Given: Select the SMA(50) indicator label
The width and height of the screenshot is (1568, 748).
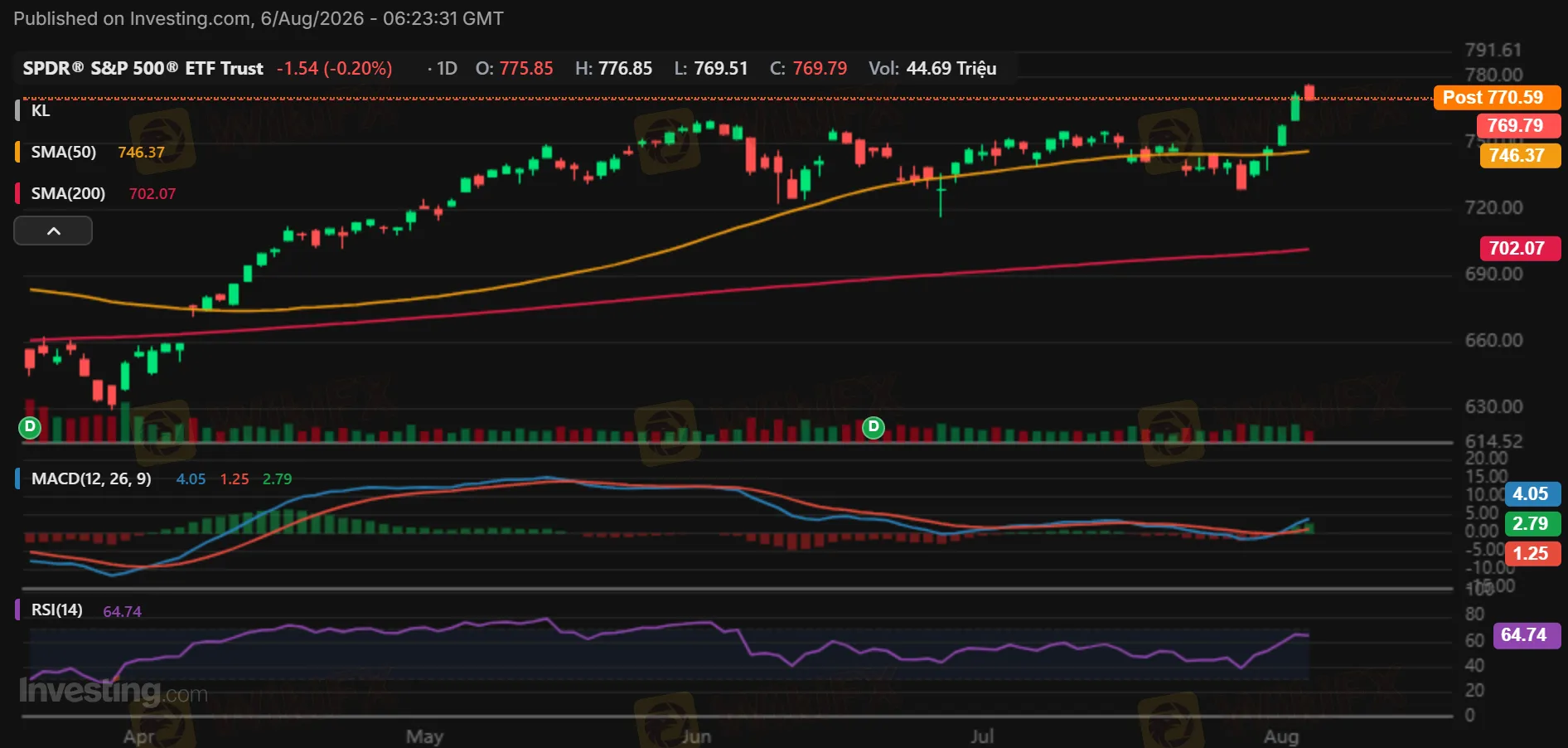Looking at the screenshot, I should point(64,152).
